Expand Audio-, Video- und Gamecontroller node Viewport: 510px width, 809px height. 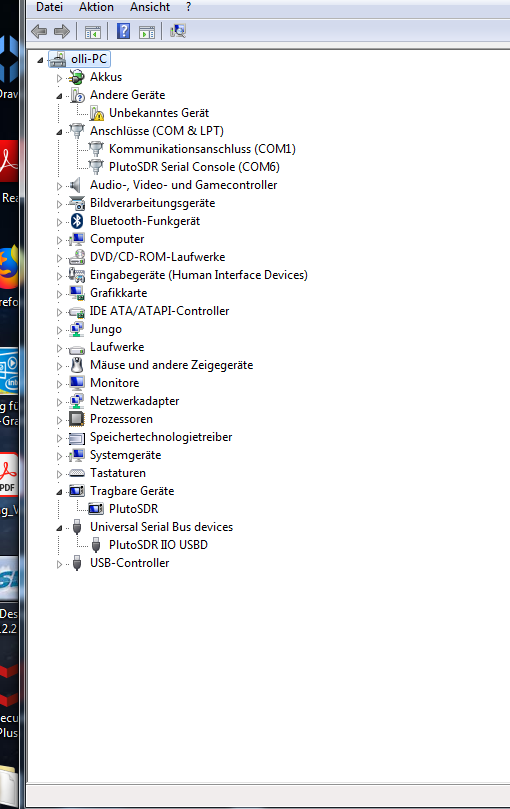pyautogui.click(x=59, y=186)
